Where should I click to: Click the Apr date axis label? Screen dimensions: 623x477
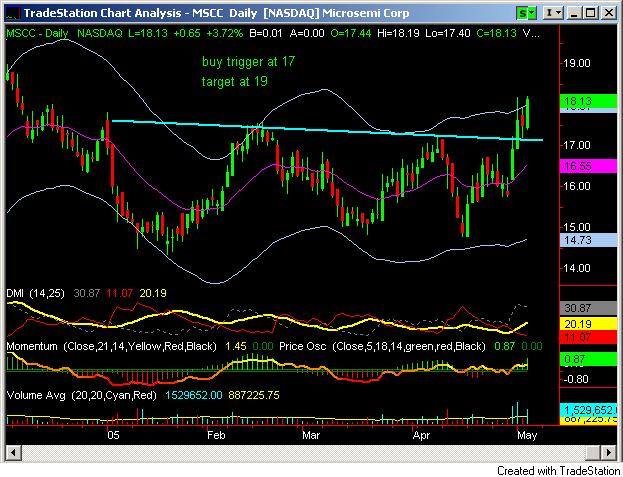tap(421, 435)
